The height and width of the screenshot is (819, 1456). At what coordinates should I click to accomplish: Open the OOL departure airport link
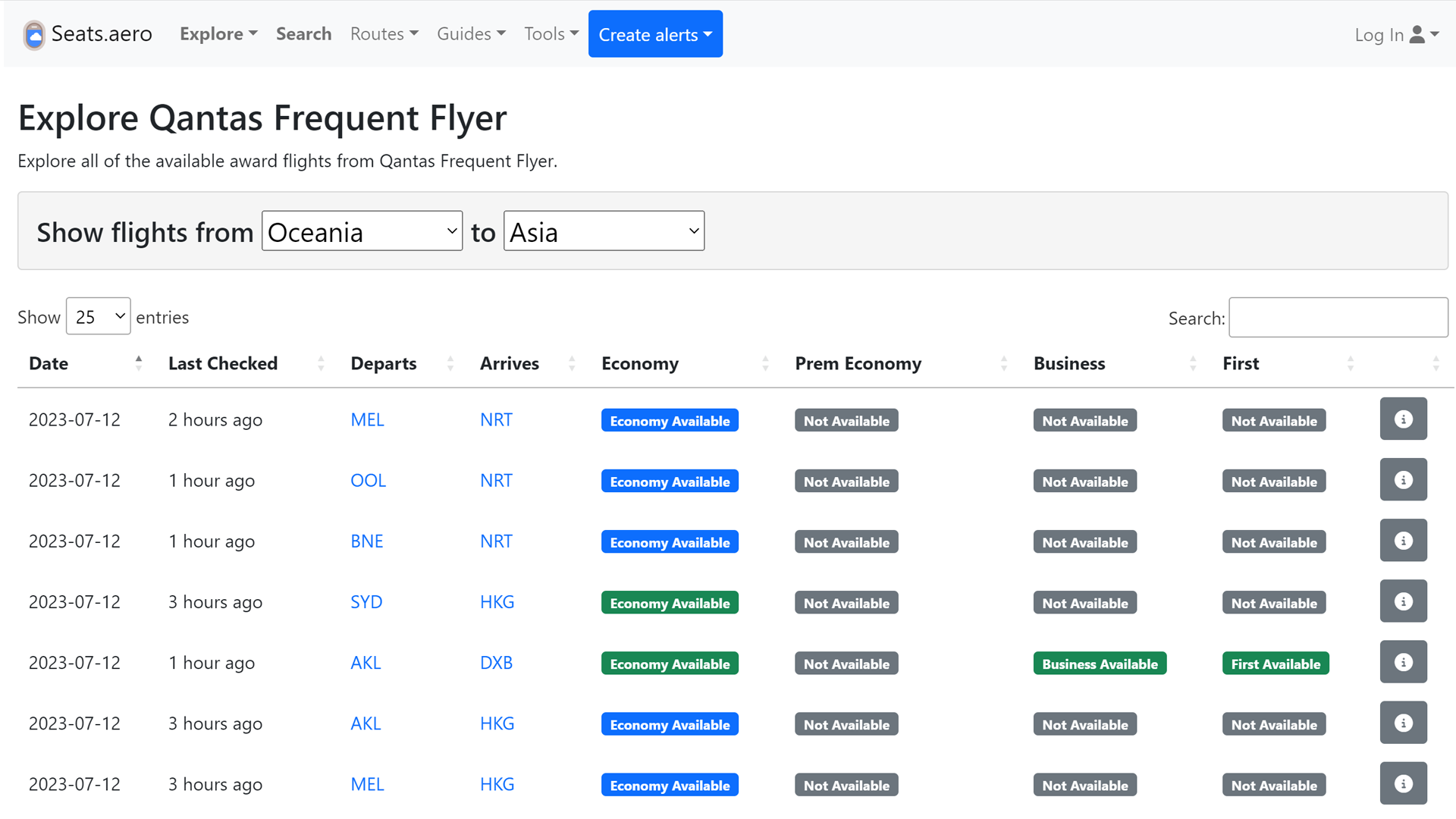368,480
